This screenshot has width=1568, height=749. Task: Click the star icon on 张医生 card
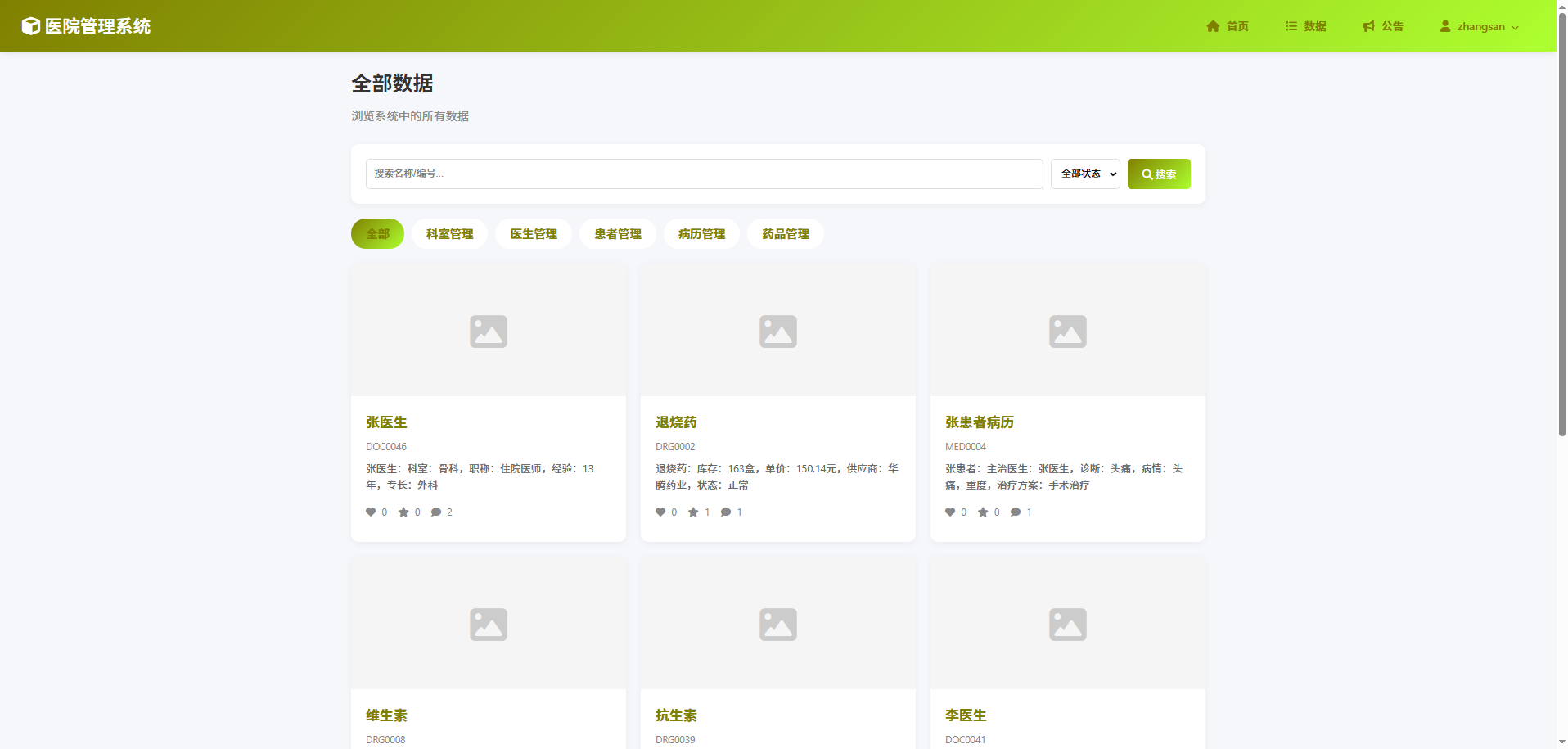click(403, 512)
